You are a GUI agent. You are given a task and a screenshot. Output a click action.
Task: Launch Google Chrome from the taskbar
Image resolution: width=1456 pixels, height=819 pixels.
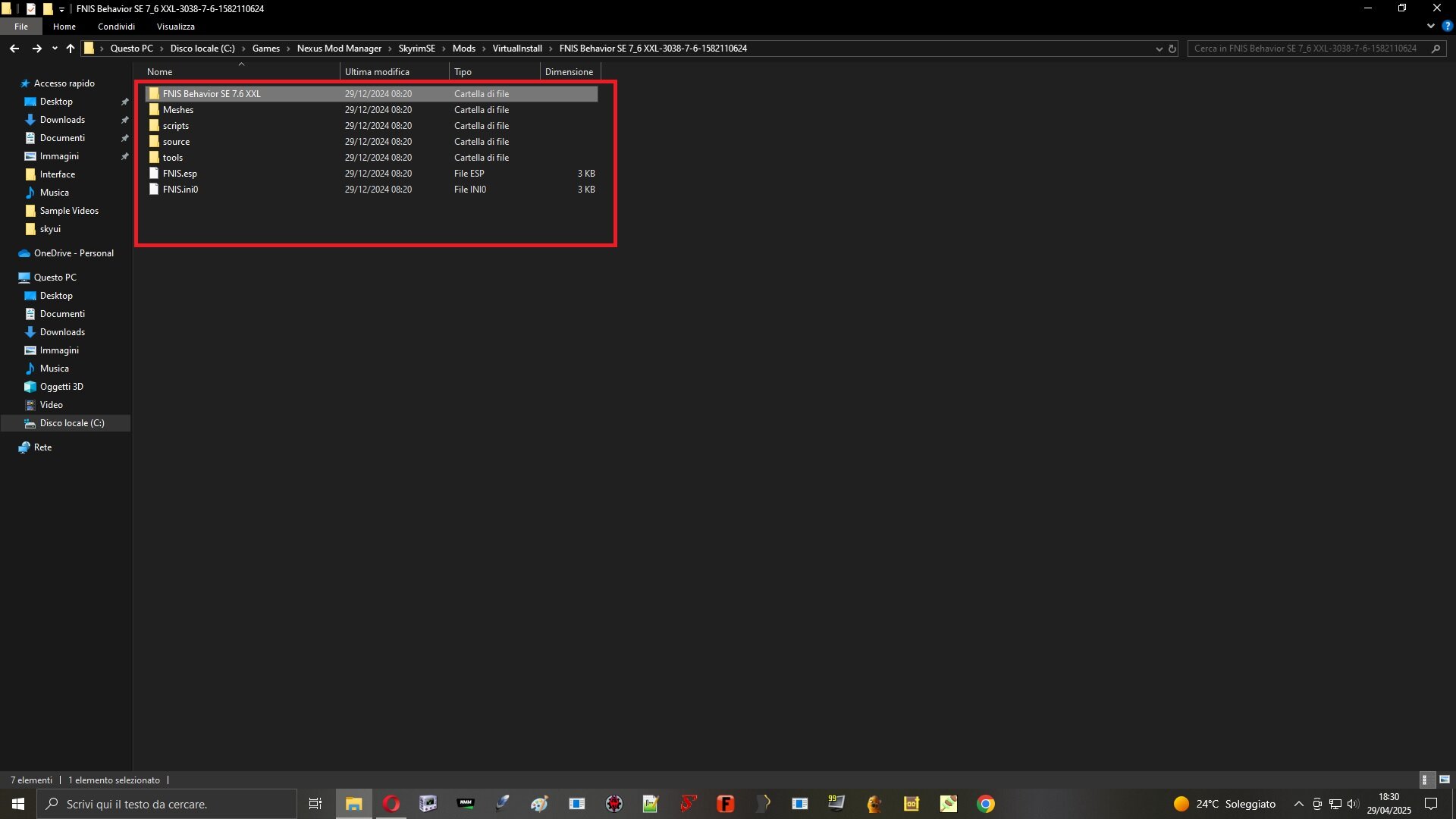coord(985,804)
